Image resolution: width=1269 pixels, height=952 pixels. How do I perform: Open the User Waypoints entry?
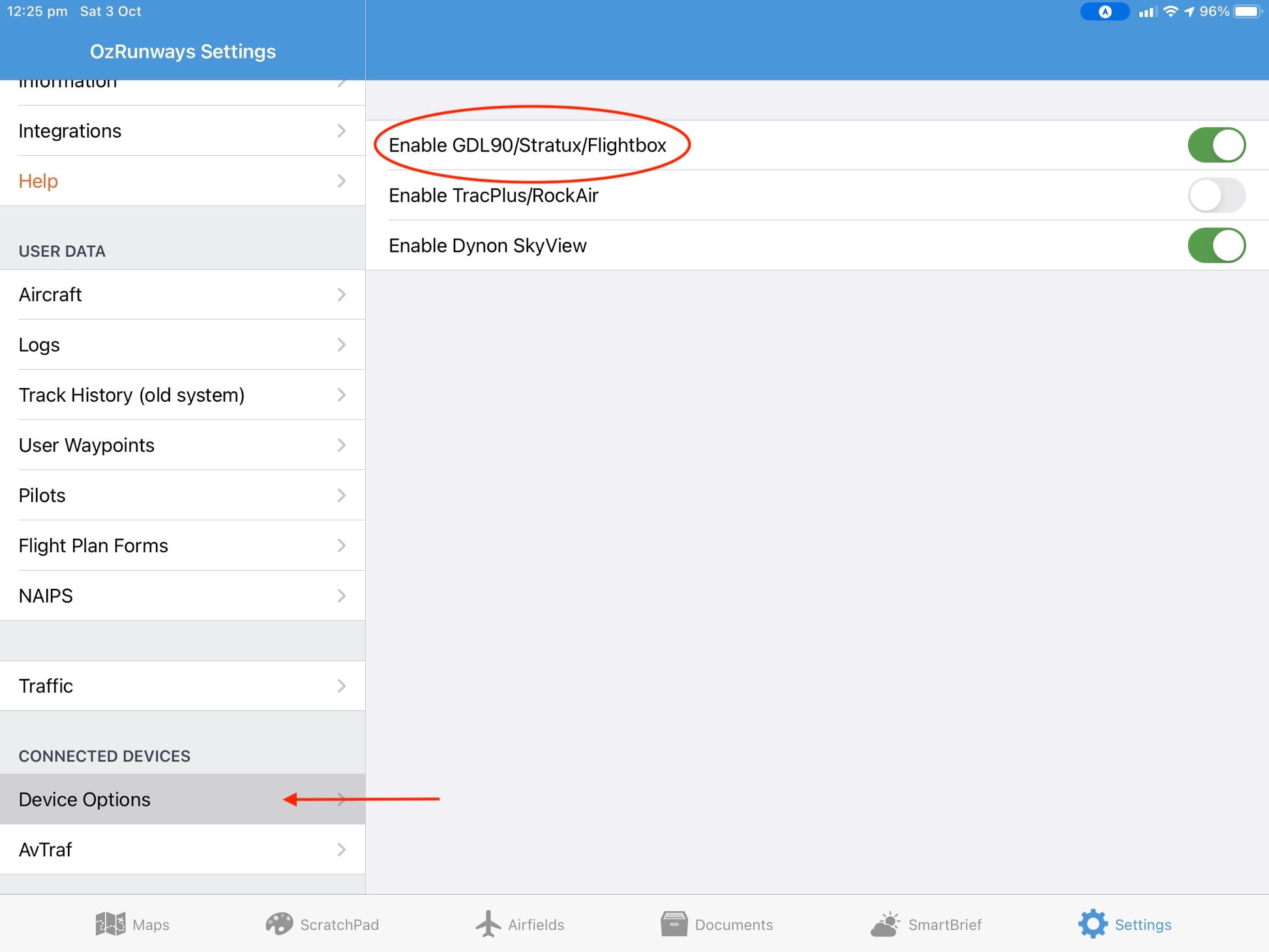[183, 445]
